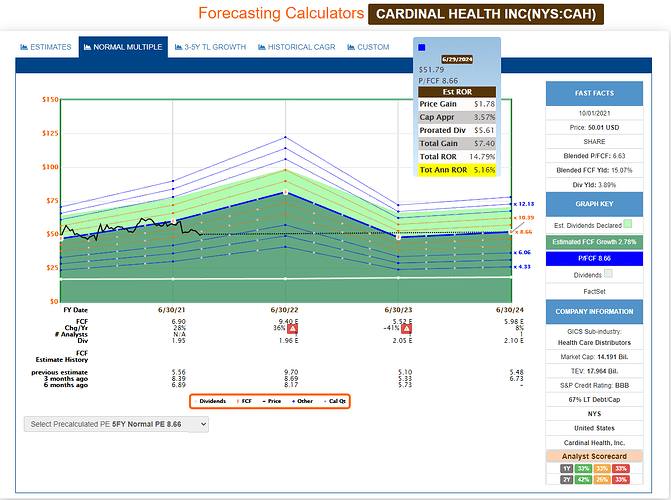671x500 pixels.
Task: Open the Select Precalculated PE dropdown
Action: (116, 424)
